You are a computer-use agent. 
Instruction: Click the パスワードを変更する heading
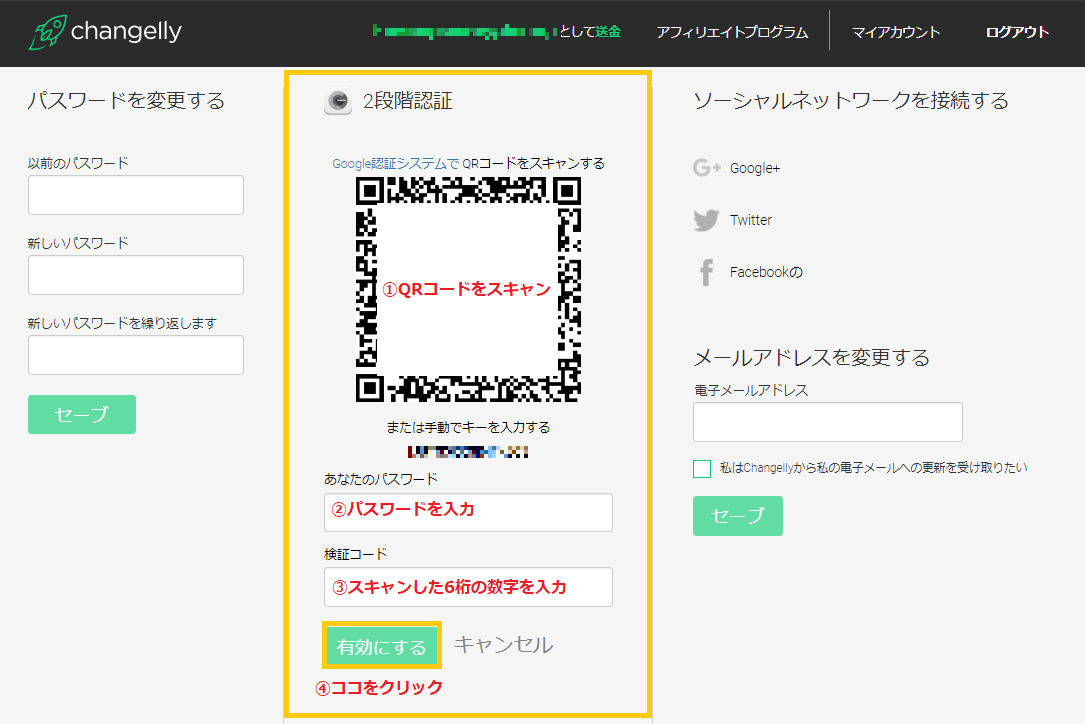[x=126, y=100]
